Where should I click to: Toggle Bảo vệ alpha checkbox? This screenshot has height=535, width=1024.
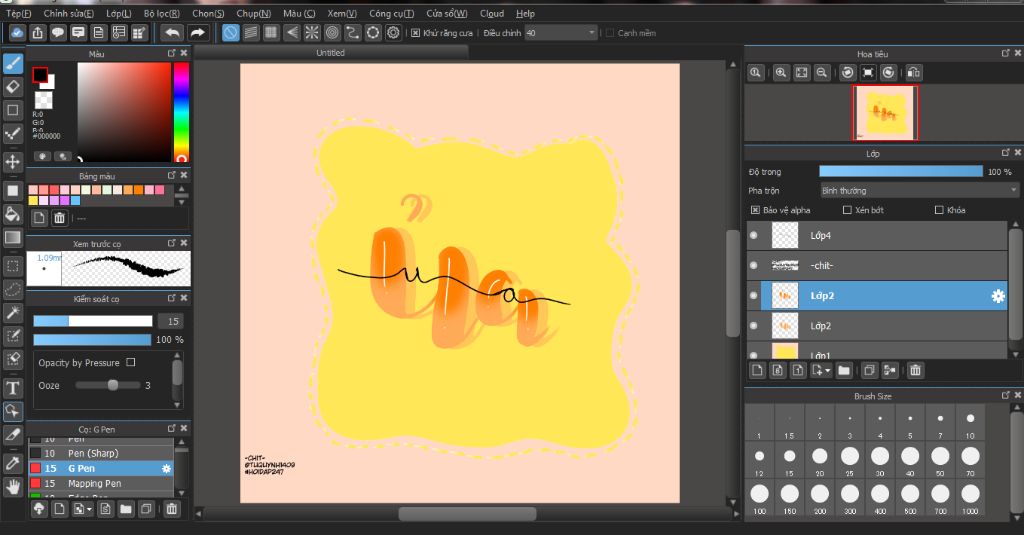[755, 210]
